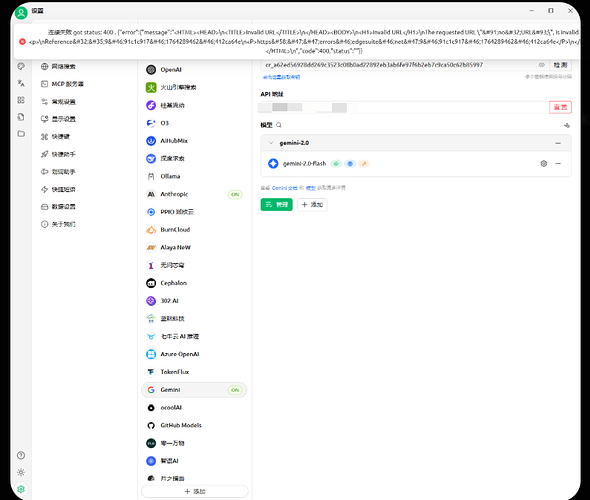
Task: Select the Alaya NeW provider
Action: [x=194, y=248]
